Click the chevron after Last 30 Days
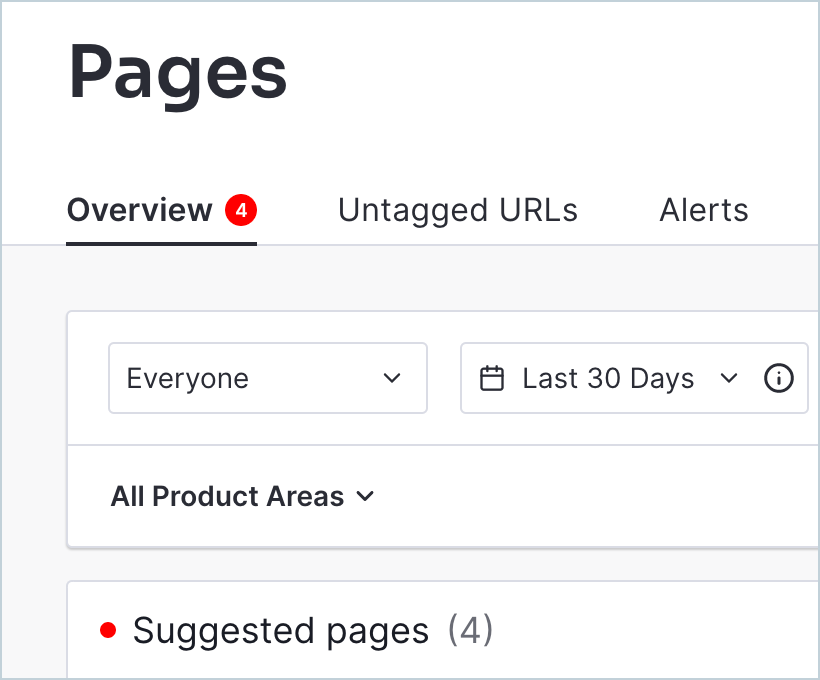820x680 pixels. [729, 379]
